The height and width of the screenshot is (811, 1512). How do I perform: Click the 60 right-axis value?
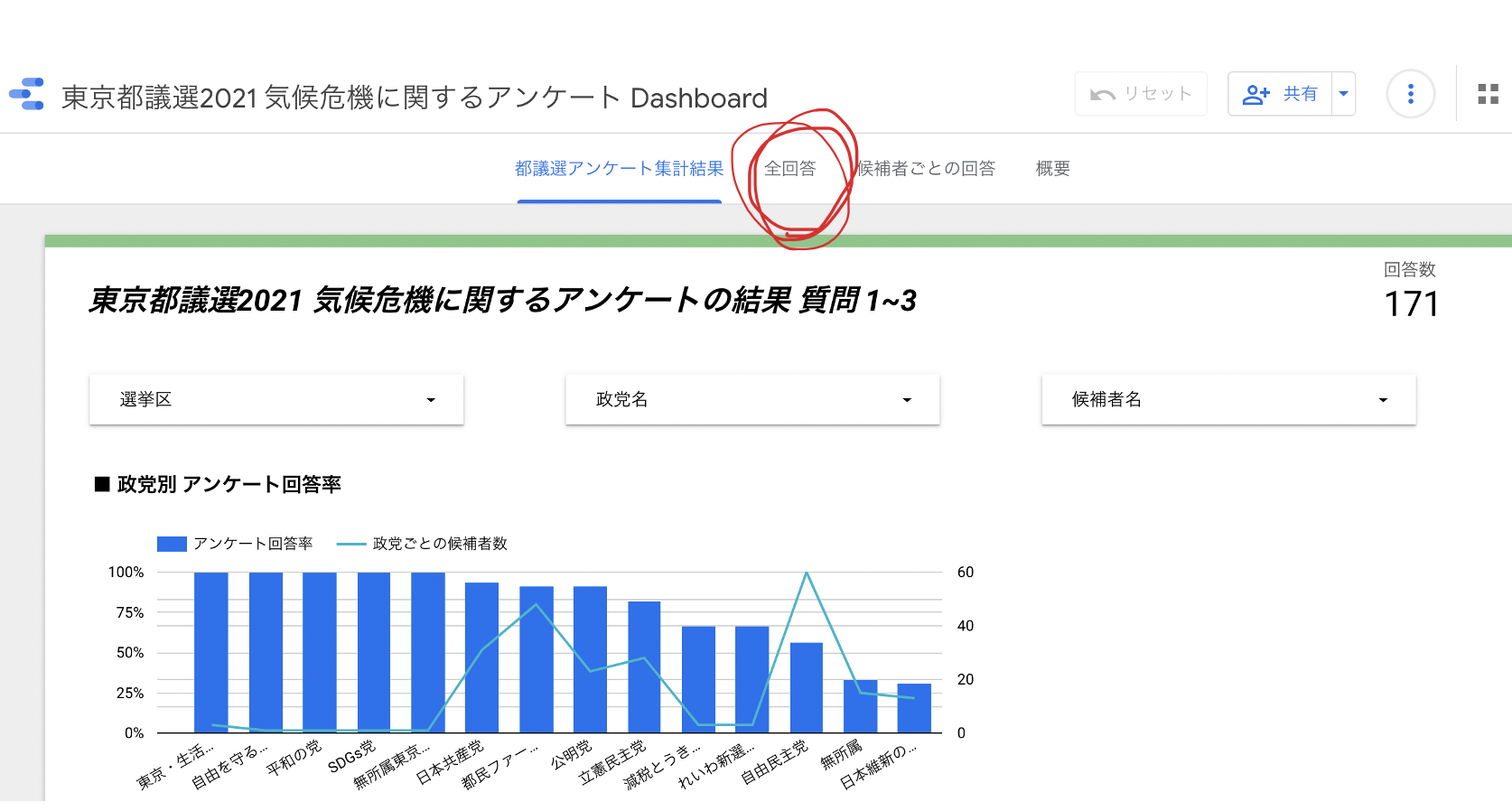coord(966,573)
